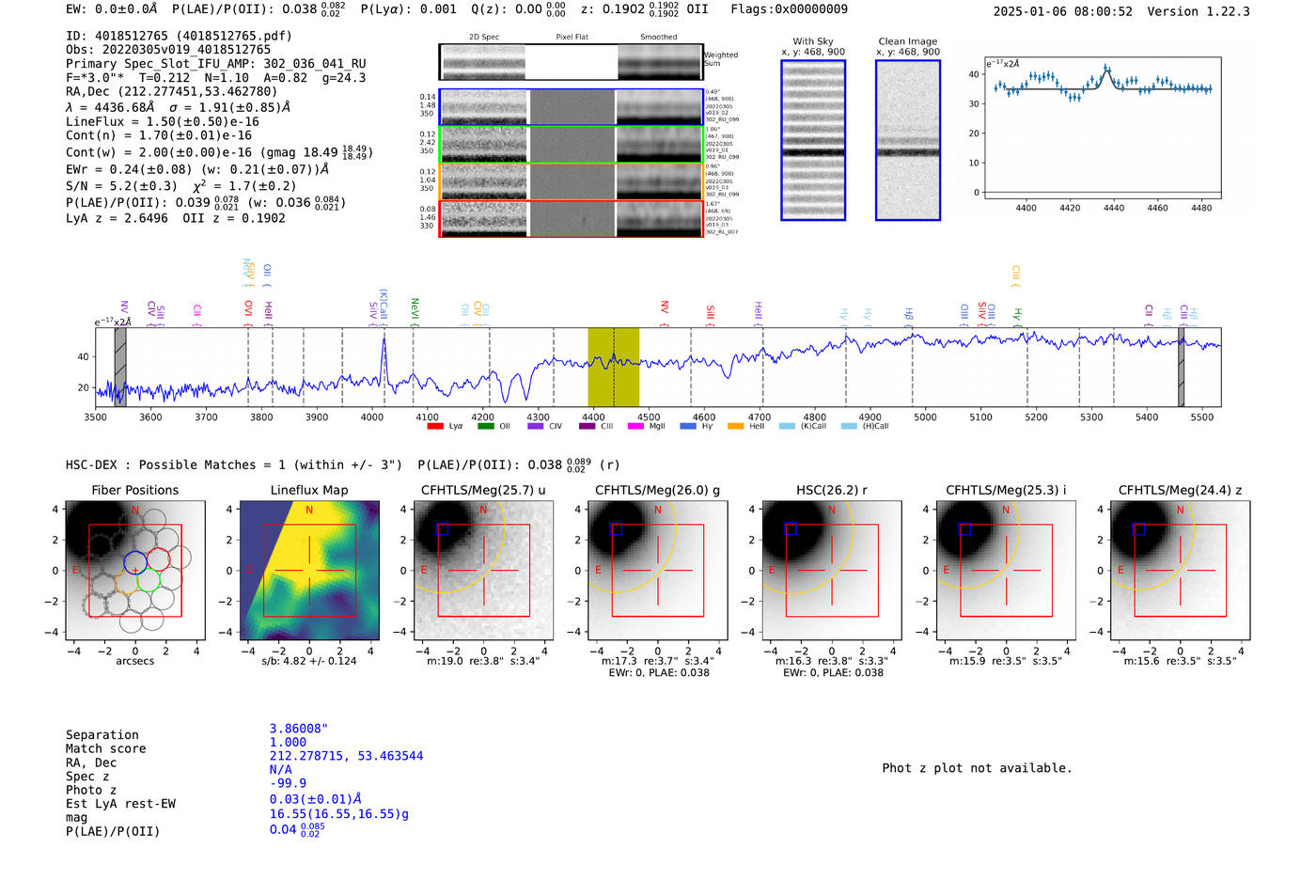Open the HSC(26.2) r cutout image
The width and height of the screenshot is (1316, 896).
pyautogui.click(x=831, y=570)
